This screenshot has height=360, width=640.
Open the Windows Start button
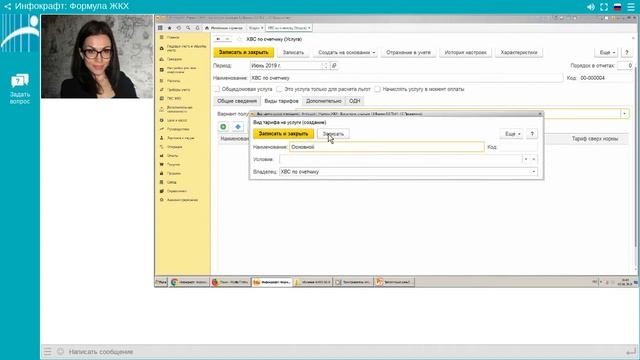(161, 282)
